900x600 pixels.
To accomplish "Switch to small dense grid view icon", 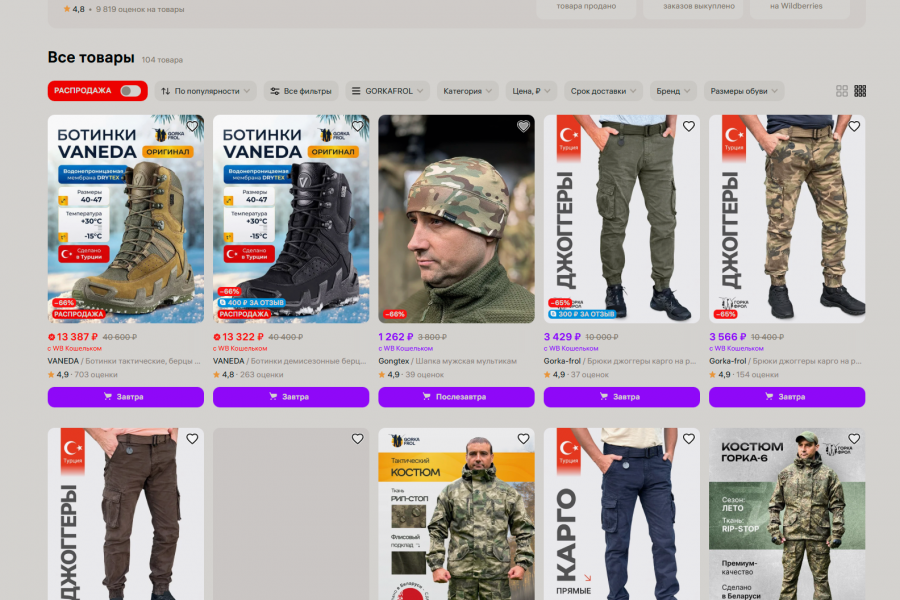I will tap(860, 91).
